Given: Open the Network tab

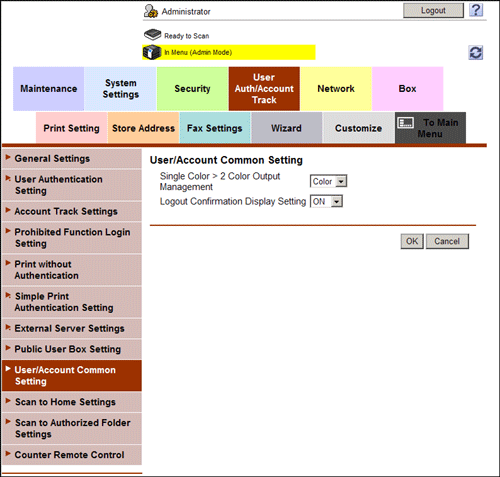Looking at the screenshot, I should (336, 89).
